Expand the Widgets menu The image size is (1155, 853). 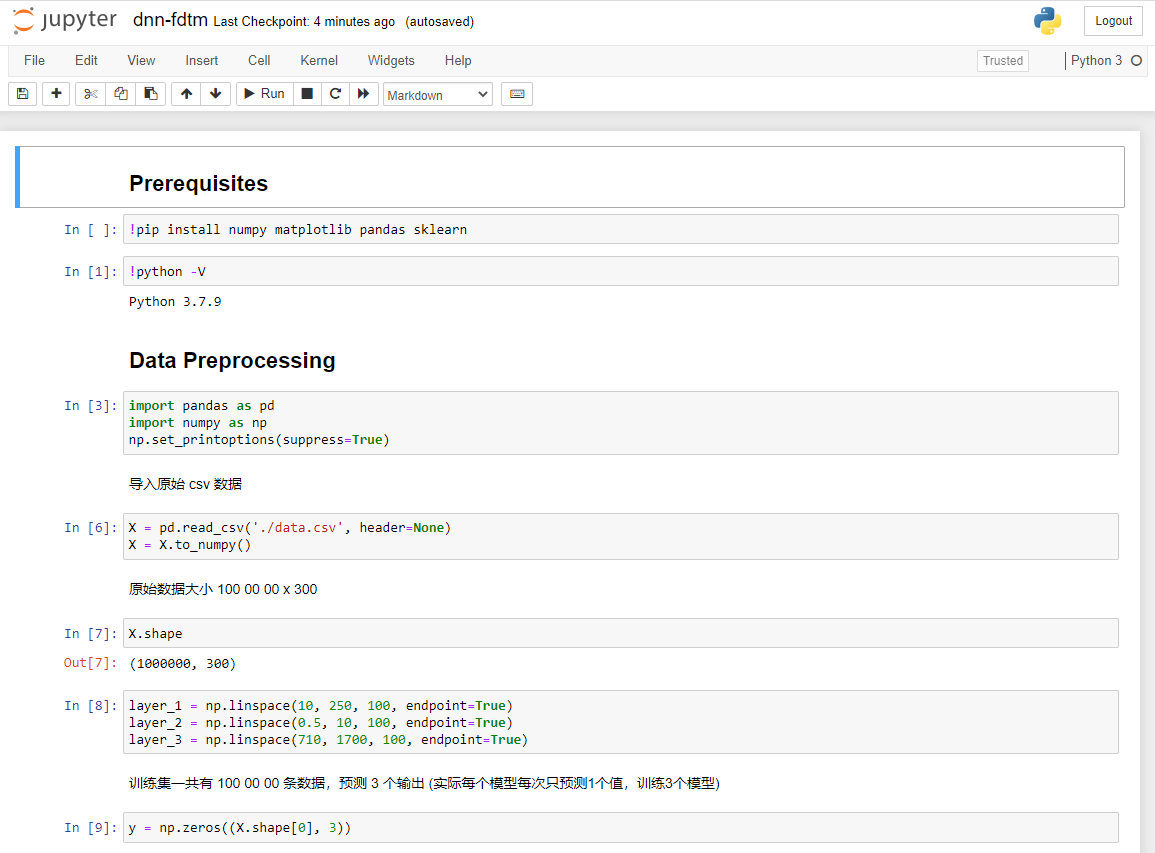(390, 61)
